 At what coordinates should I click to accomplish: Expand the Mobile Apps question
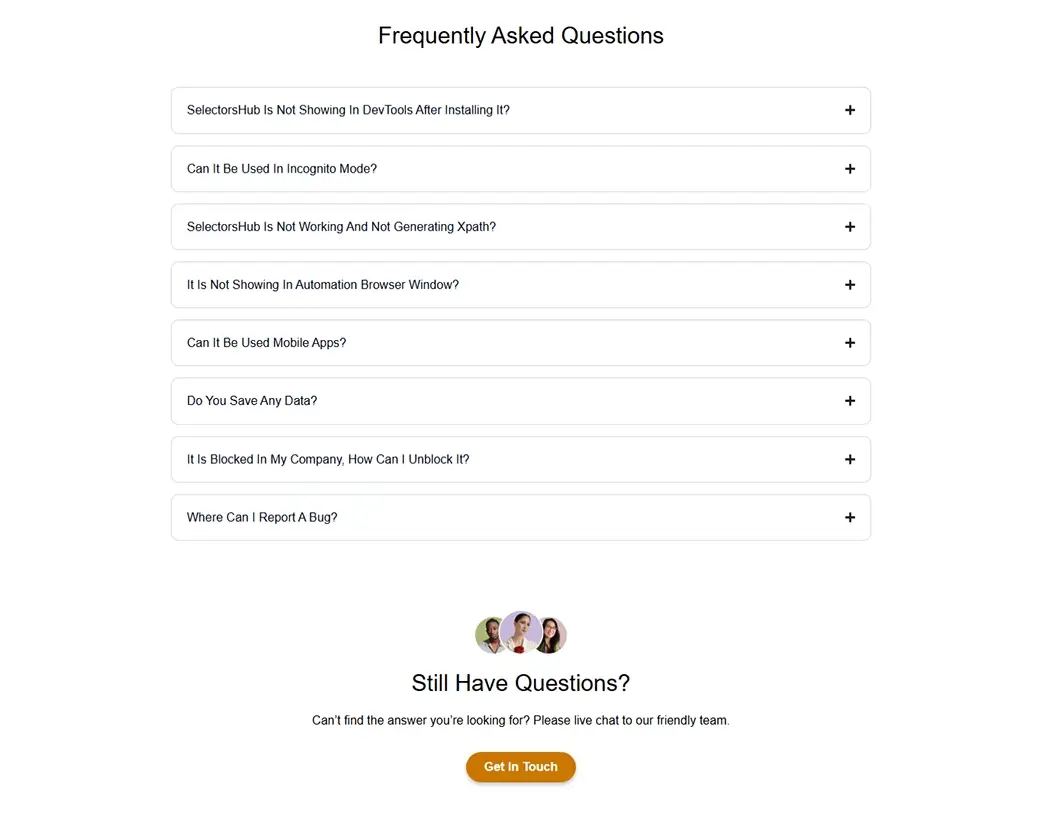[850, 342]
